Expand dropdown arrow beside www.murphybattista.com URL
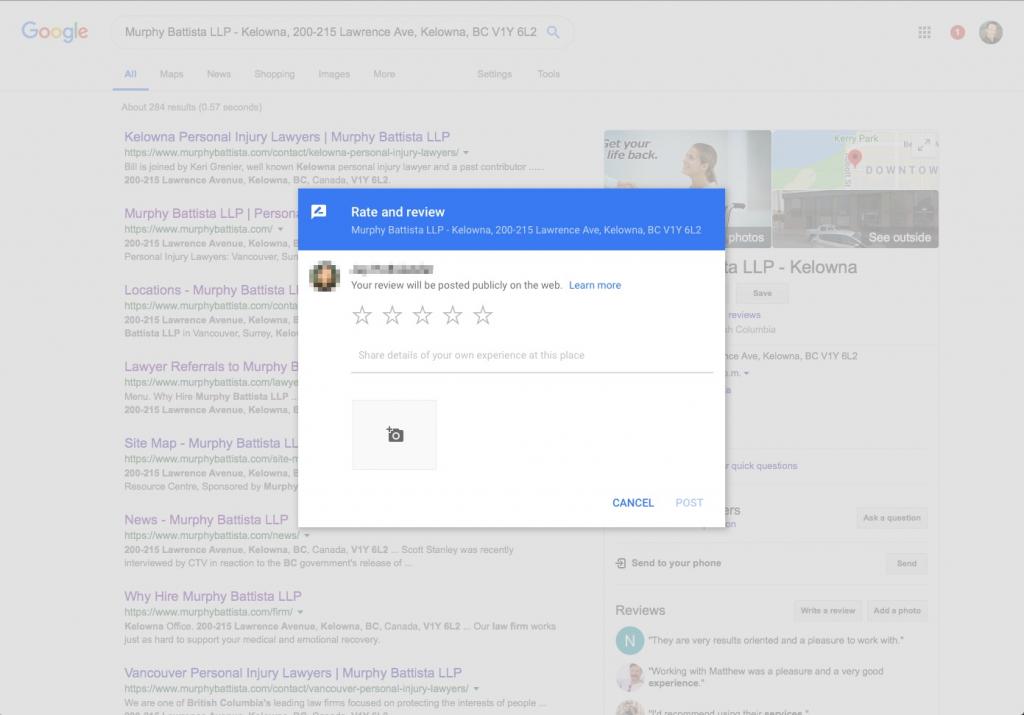Image resolution: width=1024 pixels, height=715 pixels. 280,229
